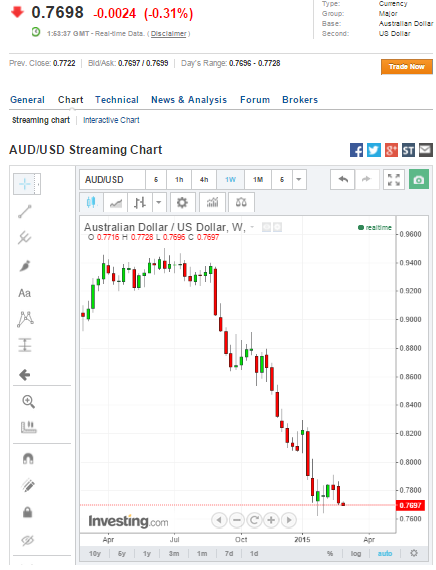Share chart on Facebook
The image size is (436, 570).
pos(356,150)
